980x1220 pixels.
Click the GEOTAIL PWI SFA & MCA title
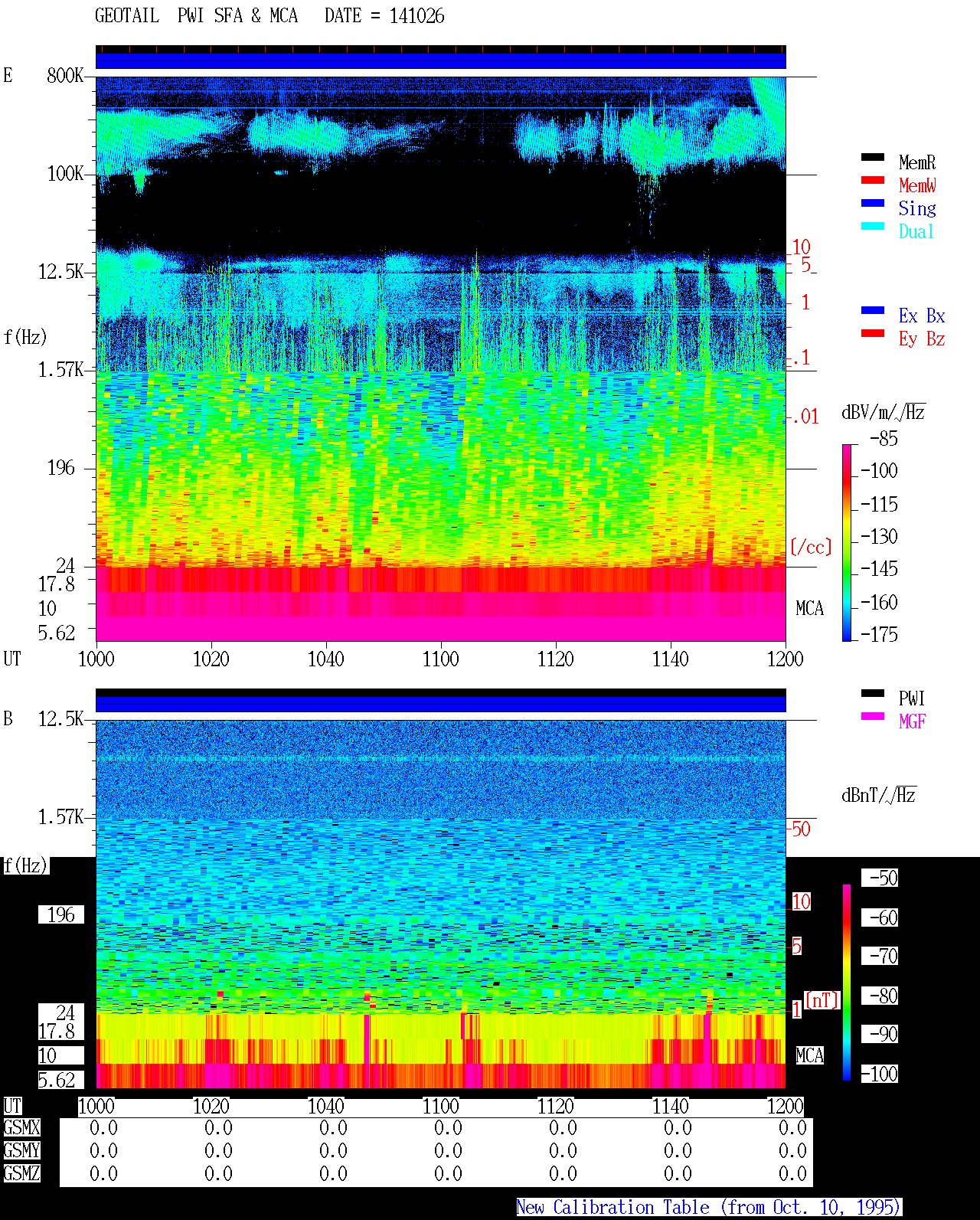pos(196,16)
